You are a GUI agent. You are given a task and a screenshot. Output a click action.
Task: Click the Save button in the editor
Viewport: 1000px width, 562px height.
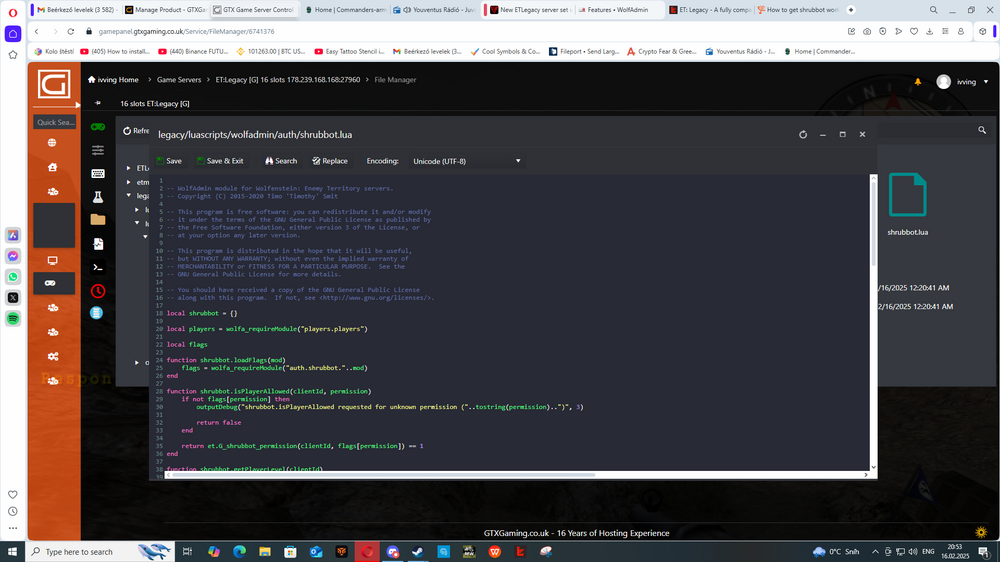coord(169,161)
